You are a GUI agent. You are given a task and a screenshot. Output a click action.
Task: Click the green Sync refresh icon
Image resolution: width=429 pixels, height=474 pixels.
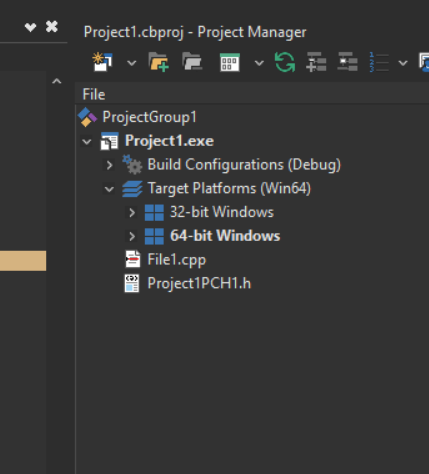285,62
